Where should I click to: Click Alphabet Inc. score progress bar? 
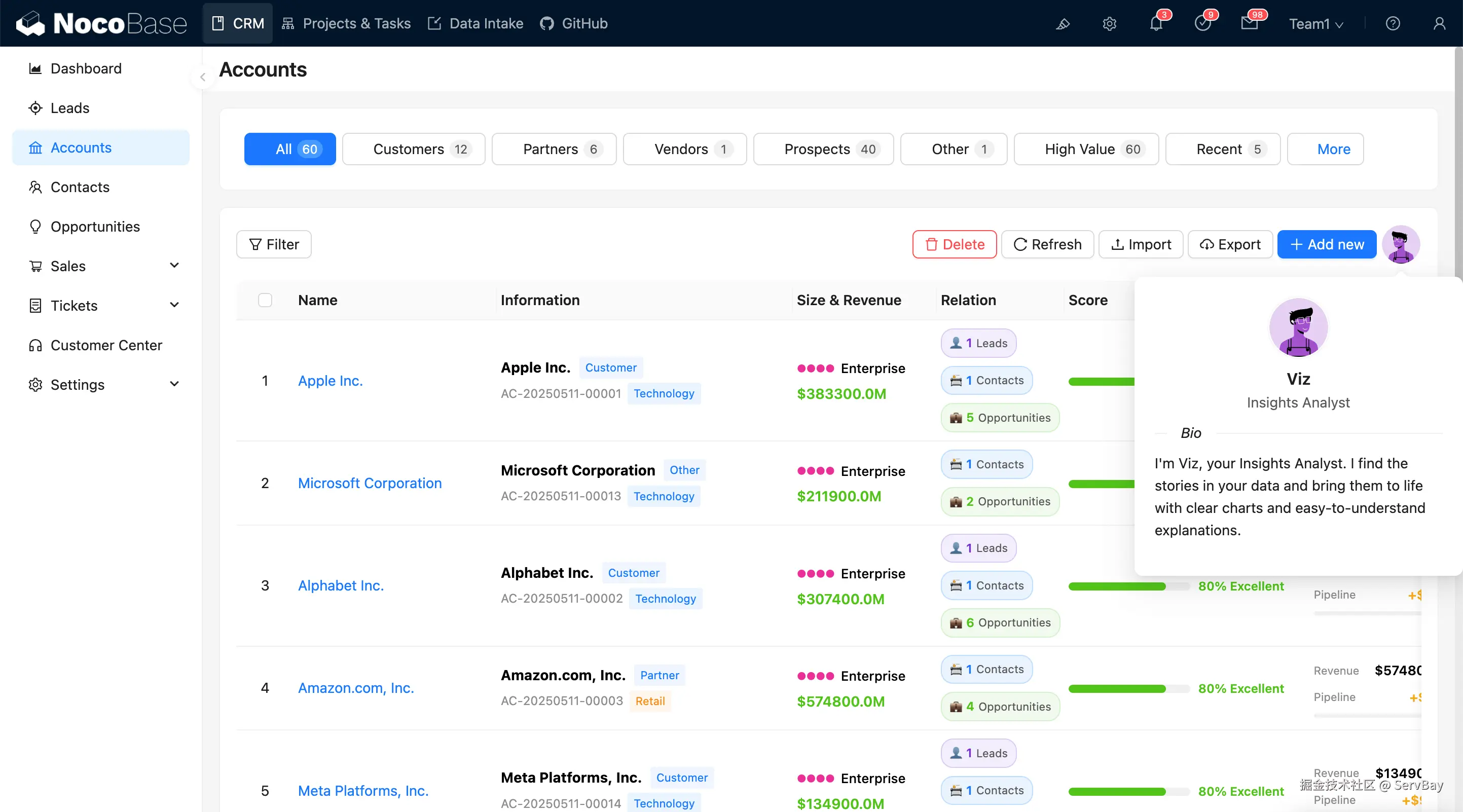[1128, 586]
